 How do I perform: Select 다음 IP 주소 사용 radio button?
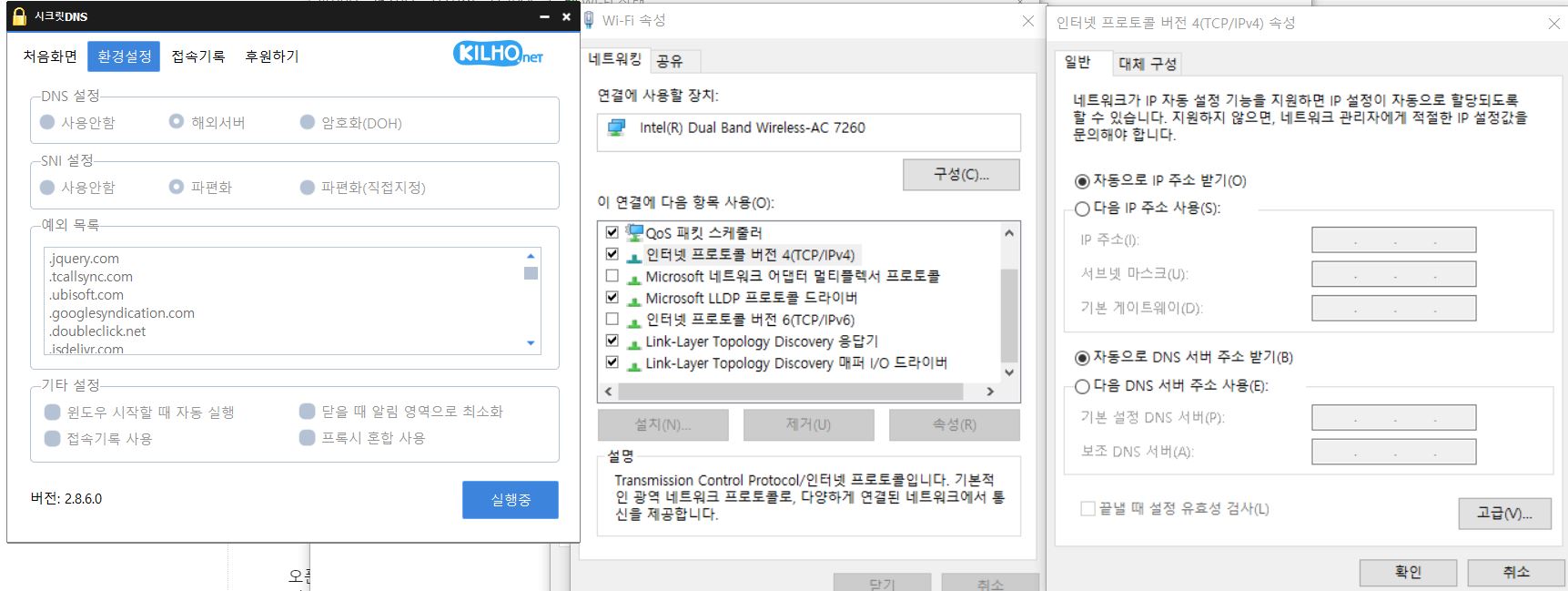[x=1082, y=209]
